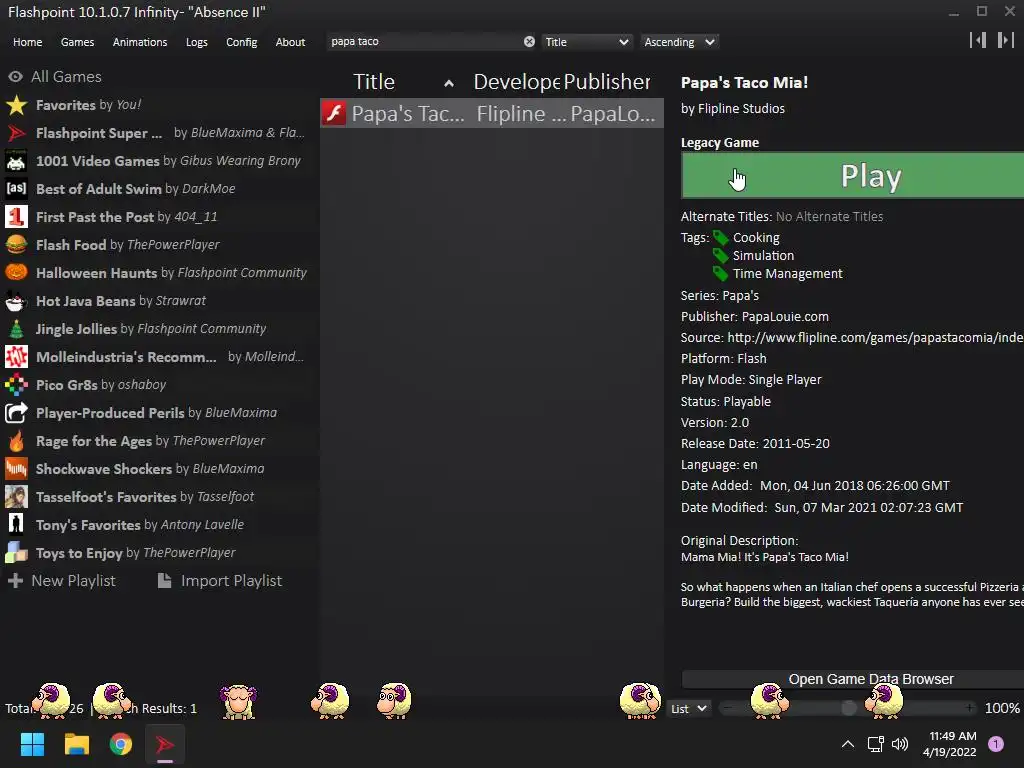Toggle the Title column sort arrow
Screen dimensions: 1024x768
[x=449, y=83]
